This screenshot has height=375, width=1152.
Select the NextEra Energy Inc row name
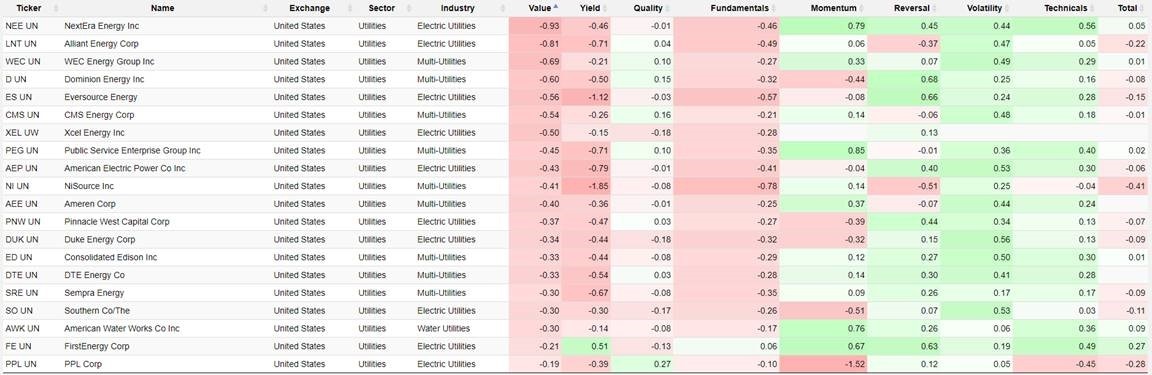pos(101,26)
